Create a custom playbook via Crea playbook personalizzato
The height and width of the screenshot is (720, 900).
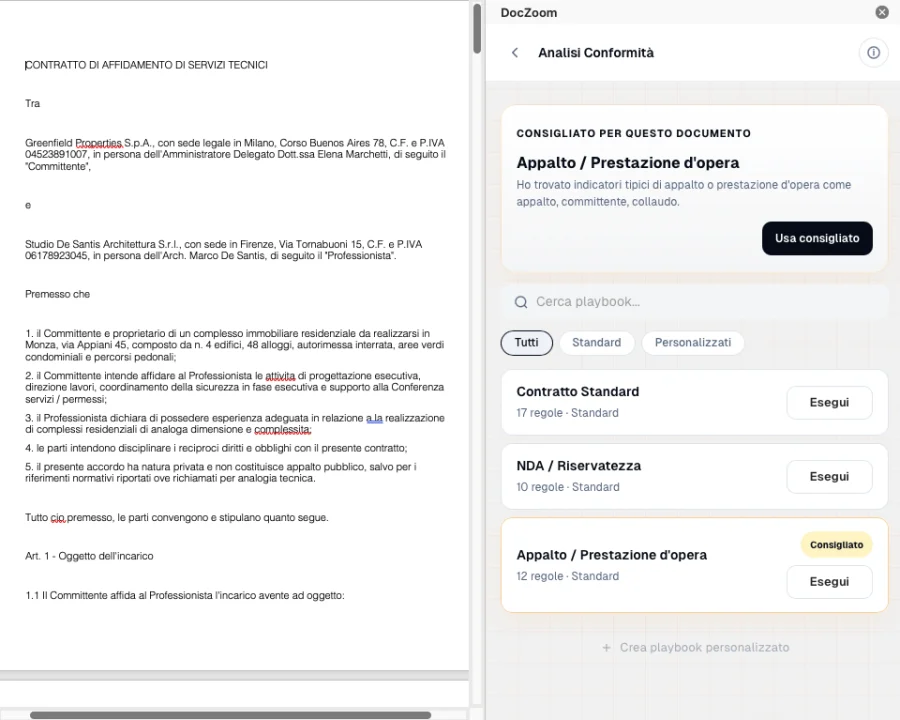click(695, 648)
